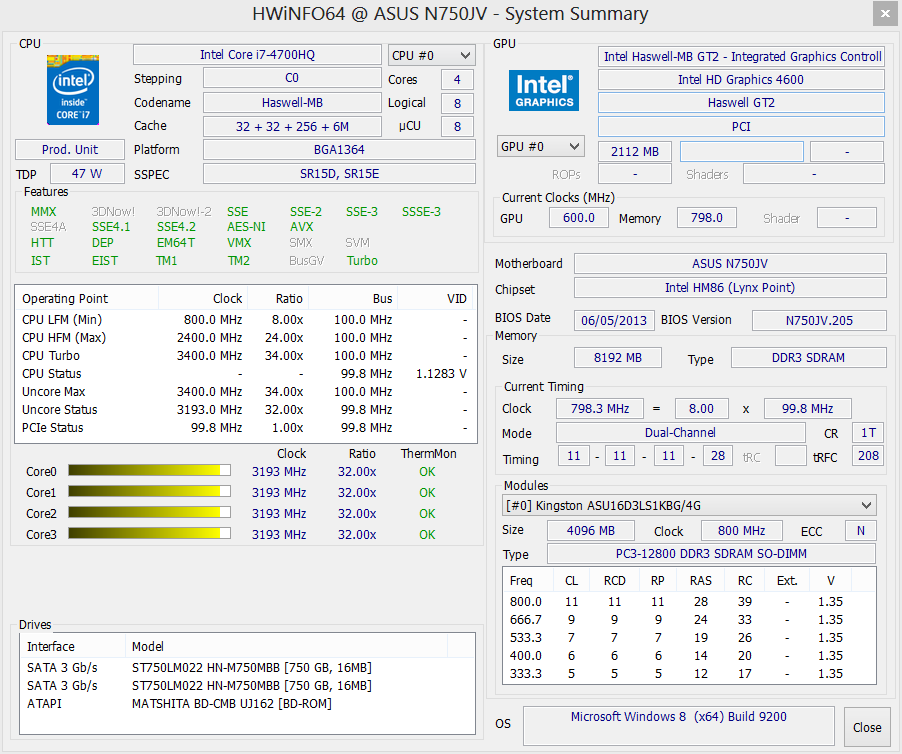Click the 2112 MB GPU memory field
Viewport: 902px width, 754px height.
635,152
